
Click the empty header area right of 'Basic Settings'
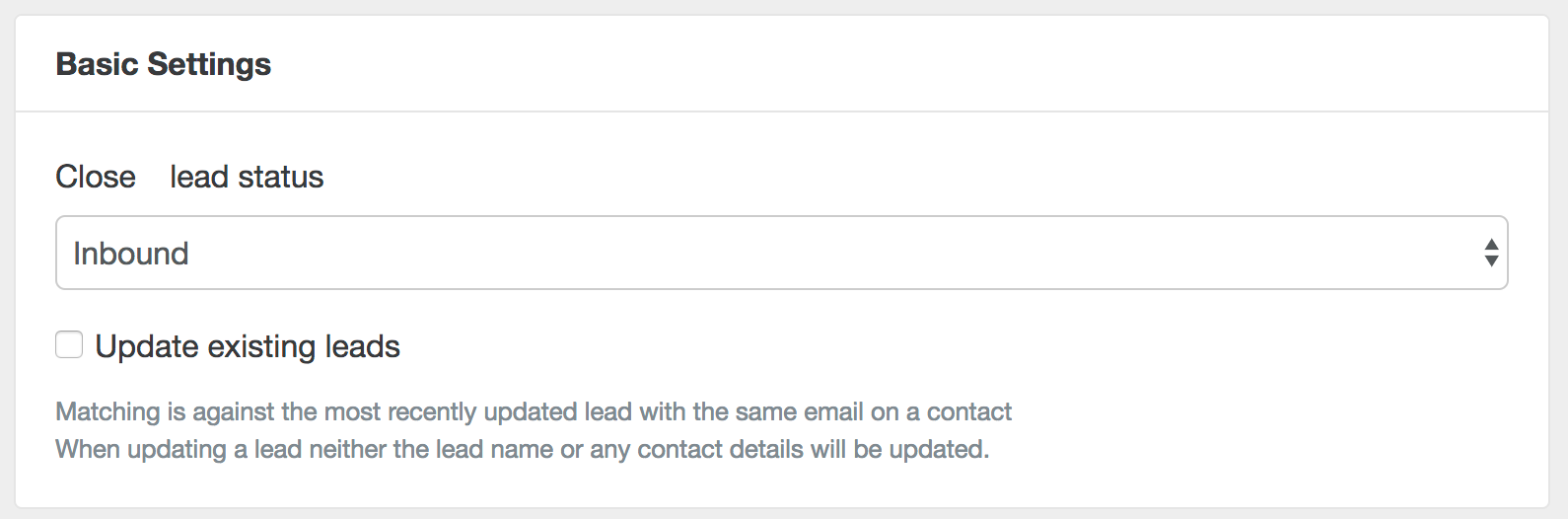(888, 64)
